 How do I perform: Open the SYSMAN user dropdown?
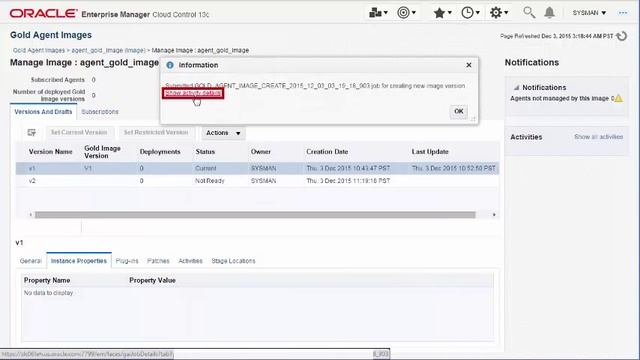589,13
